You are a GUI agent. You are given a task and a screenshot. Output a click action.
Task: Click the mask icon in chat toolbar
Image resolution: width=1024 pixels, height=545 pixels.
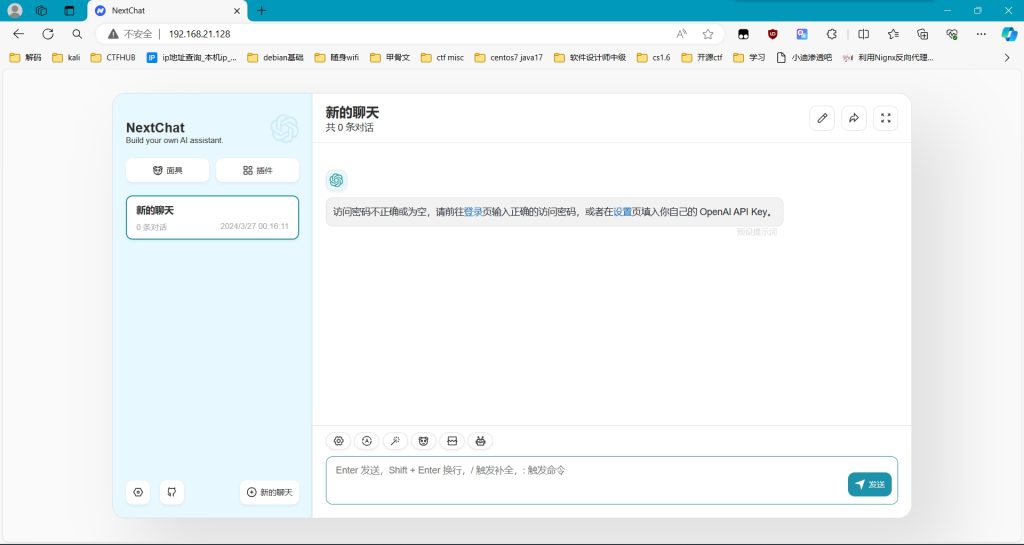click(x=424, y=441)
